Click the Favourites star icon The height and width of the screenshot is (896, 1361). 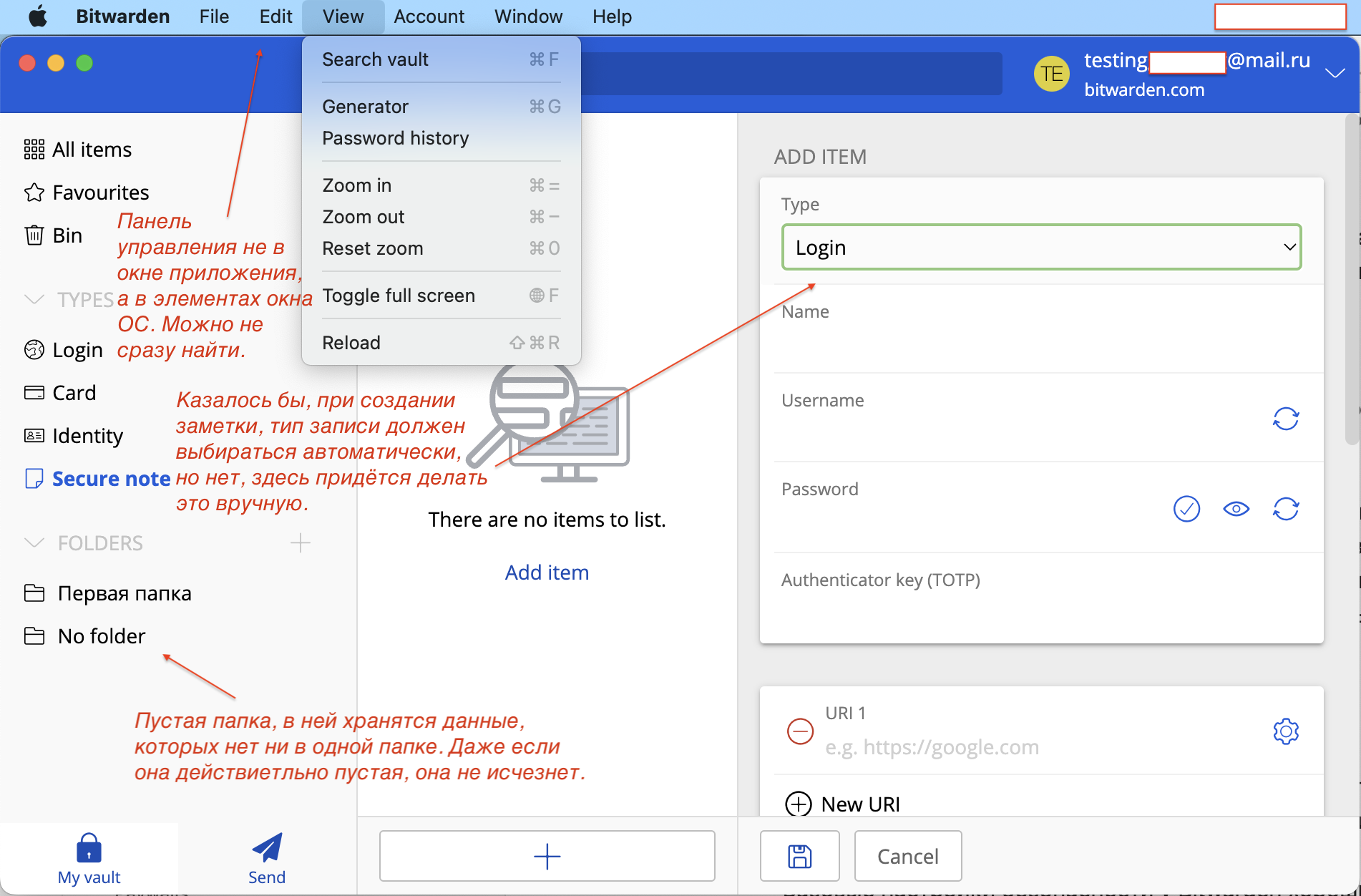click(x=34, y=193)
